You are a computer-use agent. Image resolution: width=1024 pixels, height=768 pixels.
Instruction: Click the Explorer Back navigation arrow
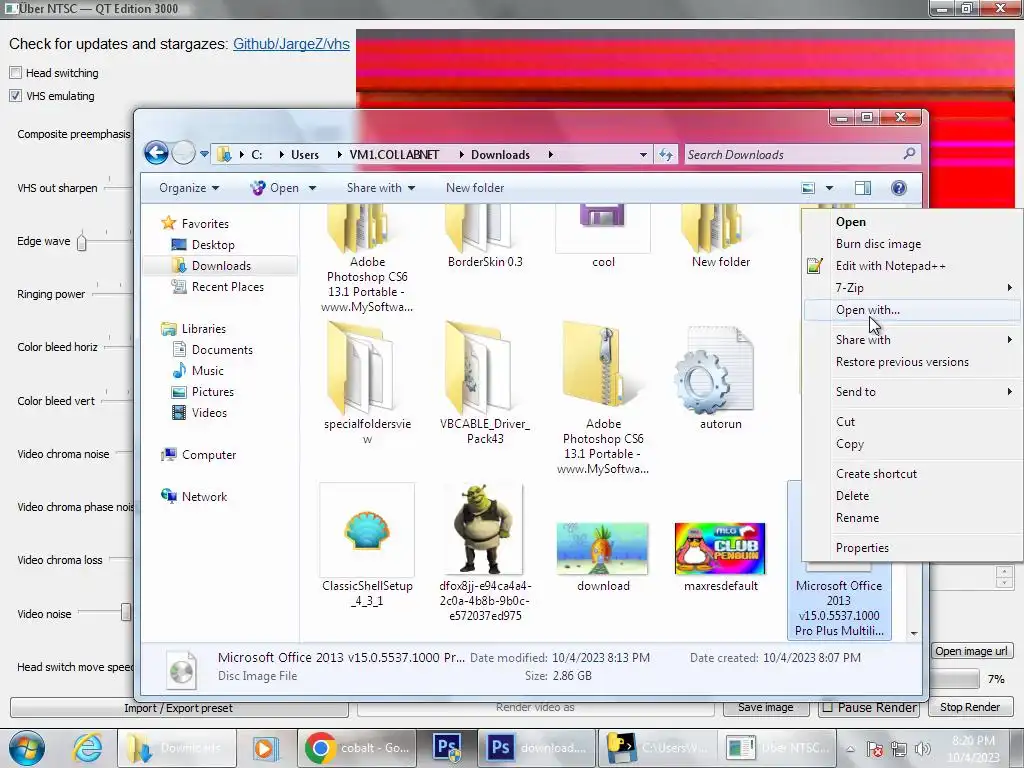click(x=156, y=153)
